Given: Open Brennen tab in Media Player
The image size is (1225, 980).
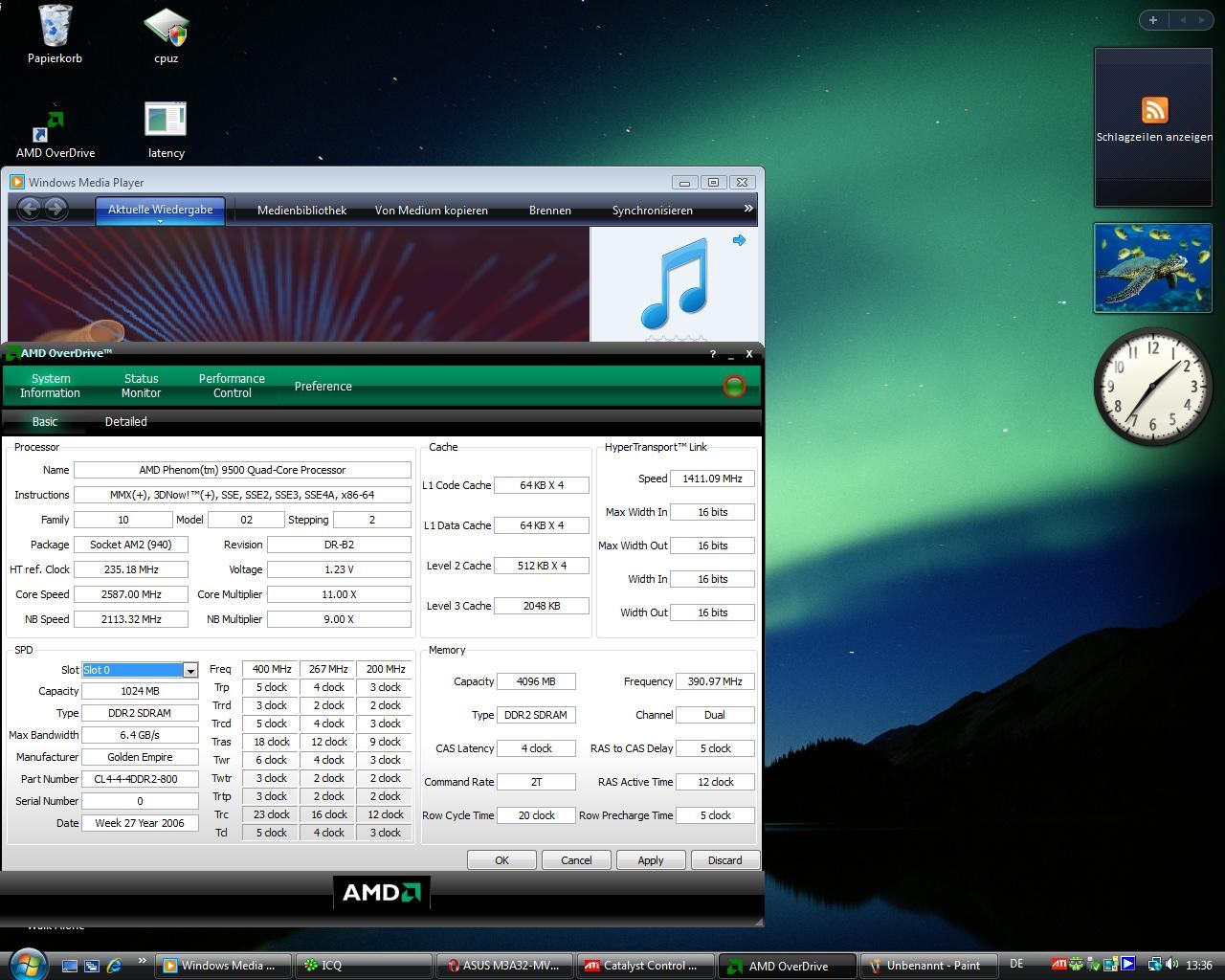Looking at the screenshot, I should [x=549, y=211].
